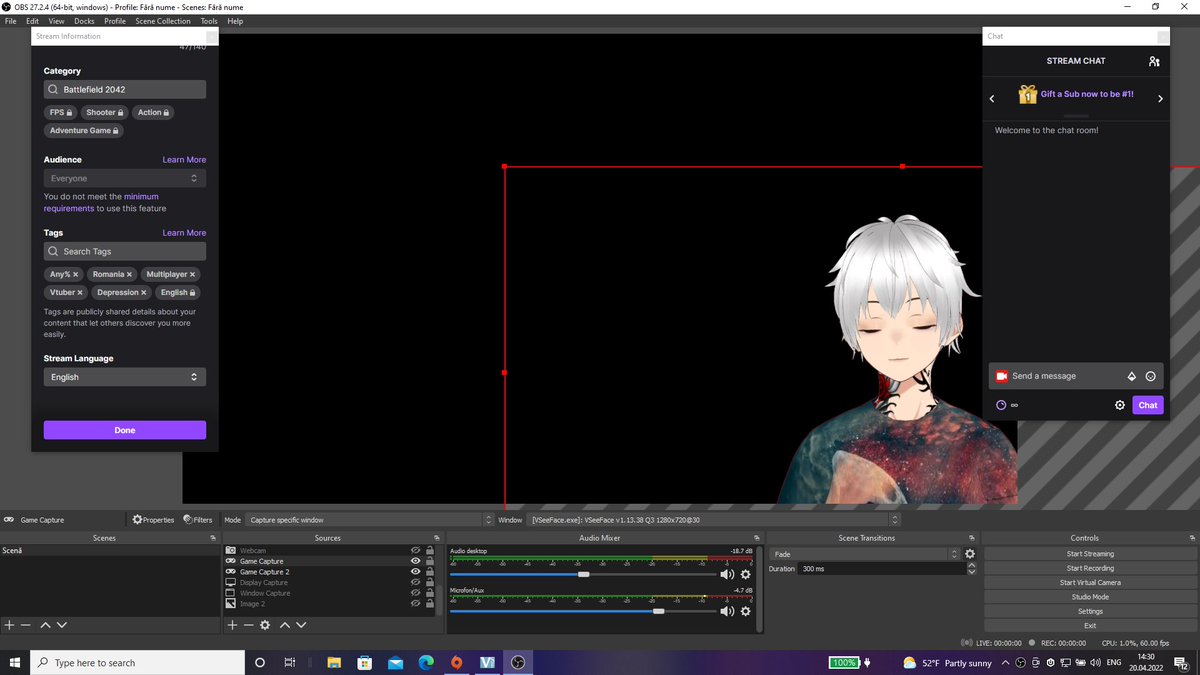Remove the Vtuber tag

(80, 292)
